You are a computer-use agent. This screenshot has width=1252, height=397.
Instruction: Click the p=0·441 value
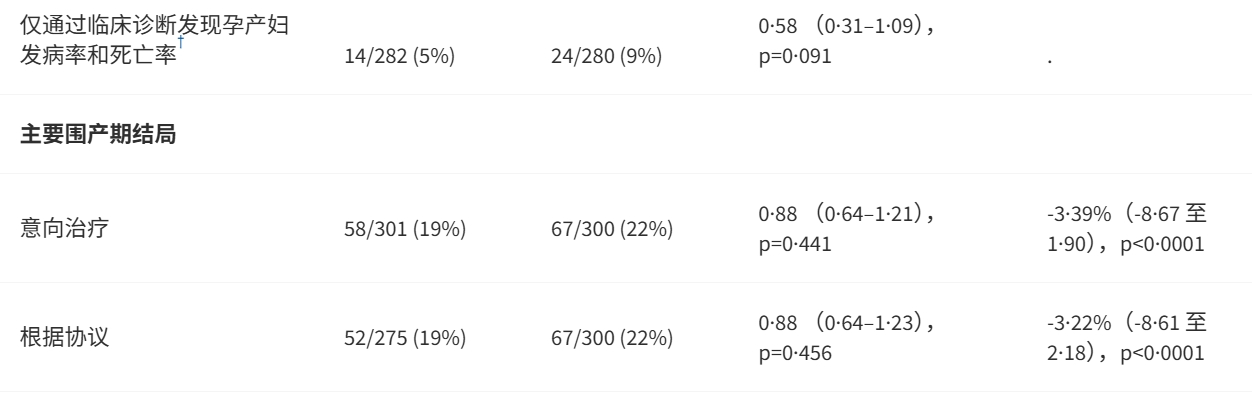pyautogui.click(x=795, y=242)
